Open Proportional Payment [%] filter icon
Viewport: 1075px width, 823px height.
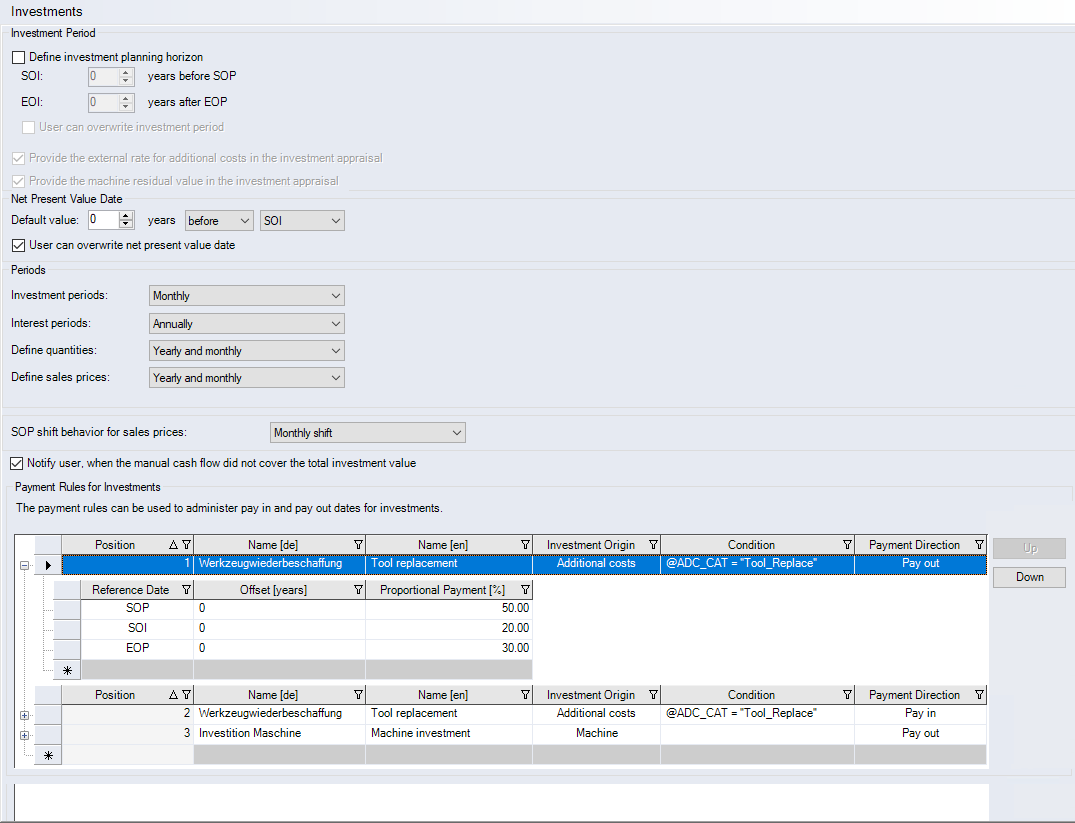coord(525,590)
